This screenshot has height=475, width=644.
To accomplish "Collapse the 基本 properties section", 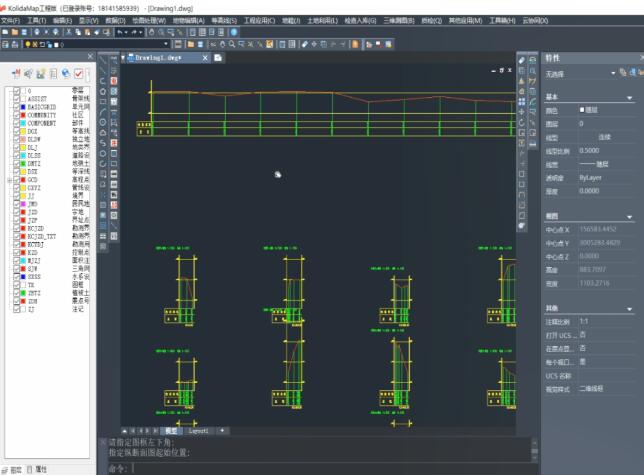I will tap(631, 97).
